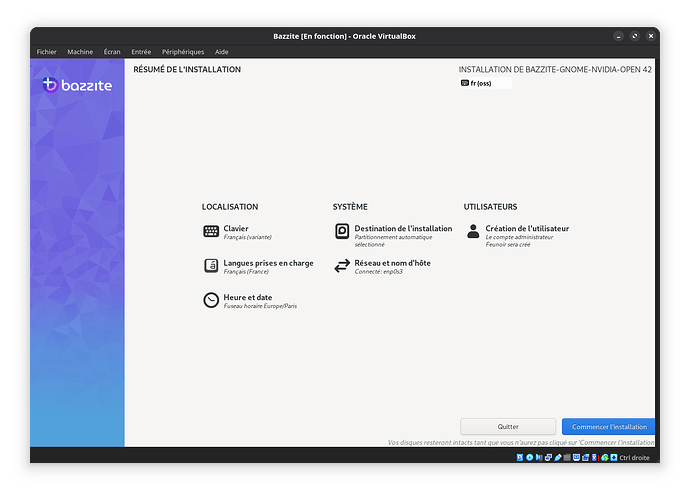The width and height of the screenshot is (690, 496).
Task: Open the Réseau et nom d'hôte settings
Action: point(392,263)
